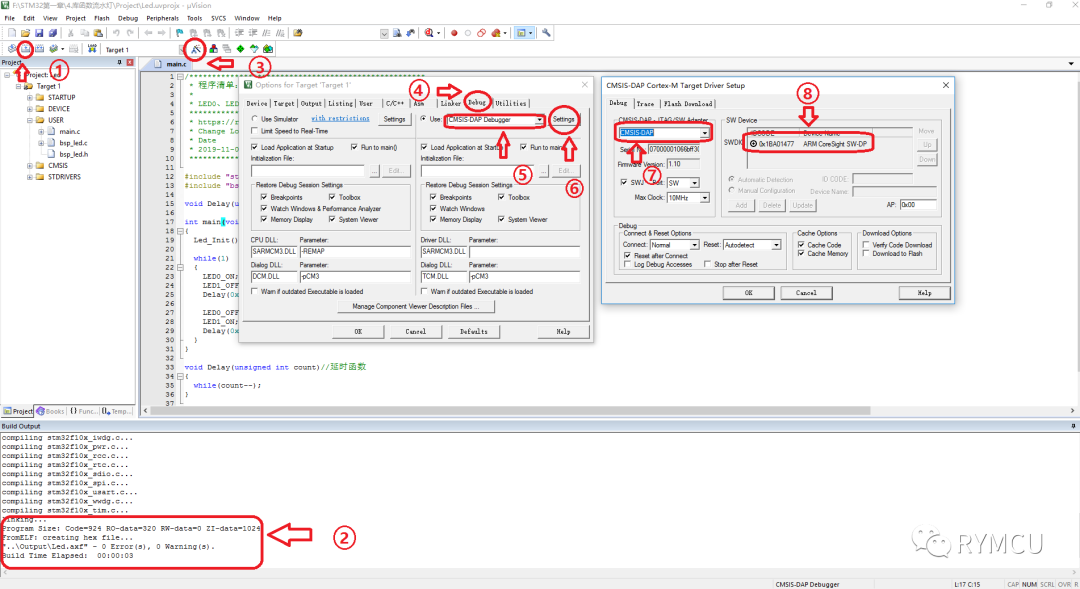The width and height of the screenshot is (1080, 589).
Task: Open the CMSIS-DAP adapter dropdown
Action: pyautogui.click(x=704, y=133)
